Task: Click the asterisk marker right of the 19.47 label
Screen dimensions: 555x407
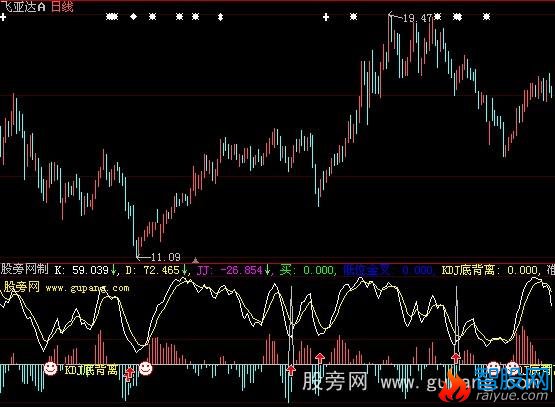Action: pyautogui.click(x=438, y=16)
